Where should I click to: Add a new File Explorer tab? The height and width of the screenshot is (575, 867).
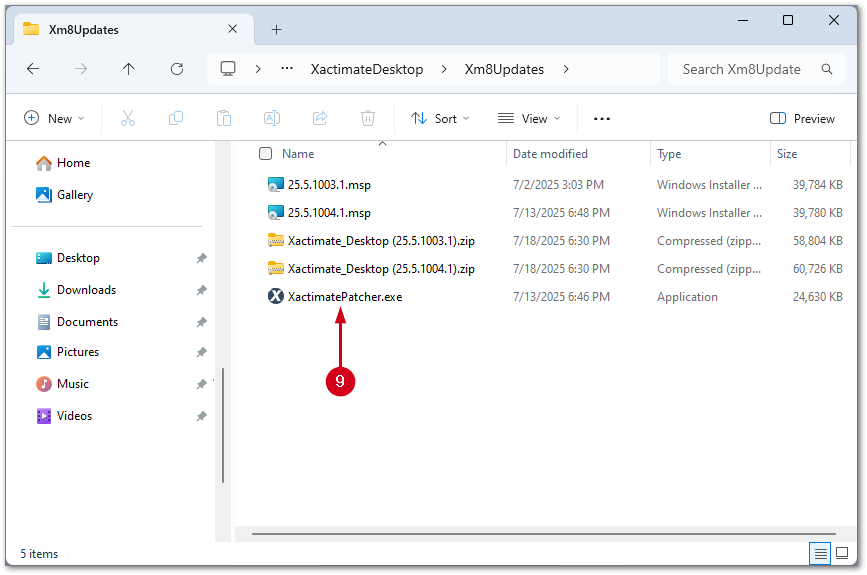pos(276,30)
